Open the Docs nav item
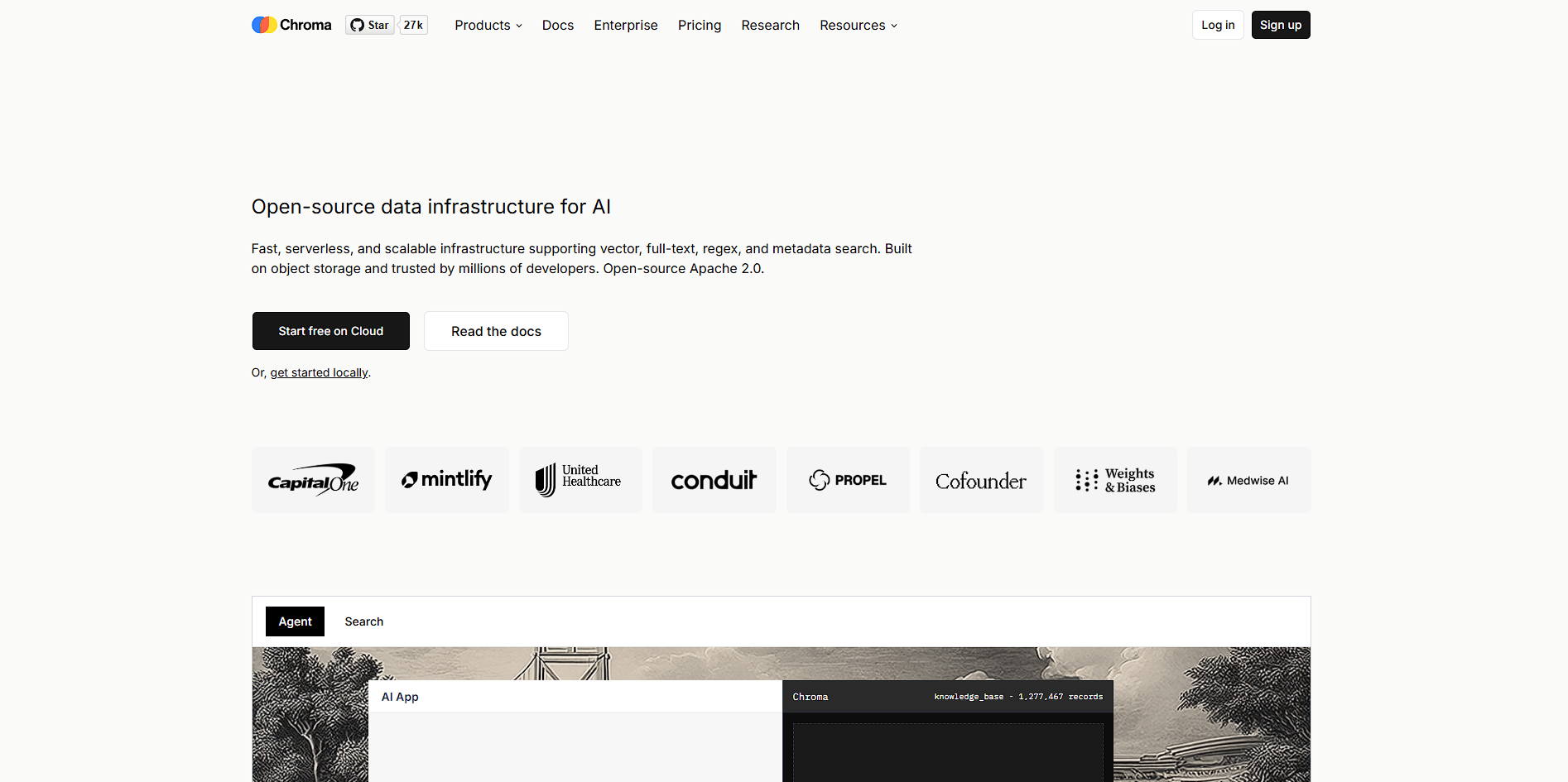Screen dimensions: 1568x782 [x=558, y=26]
